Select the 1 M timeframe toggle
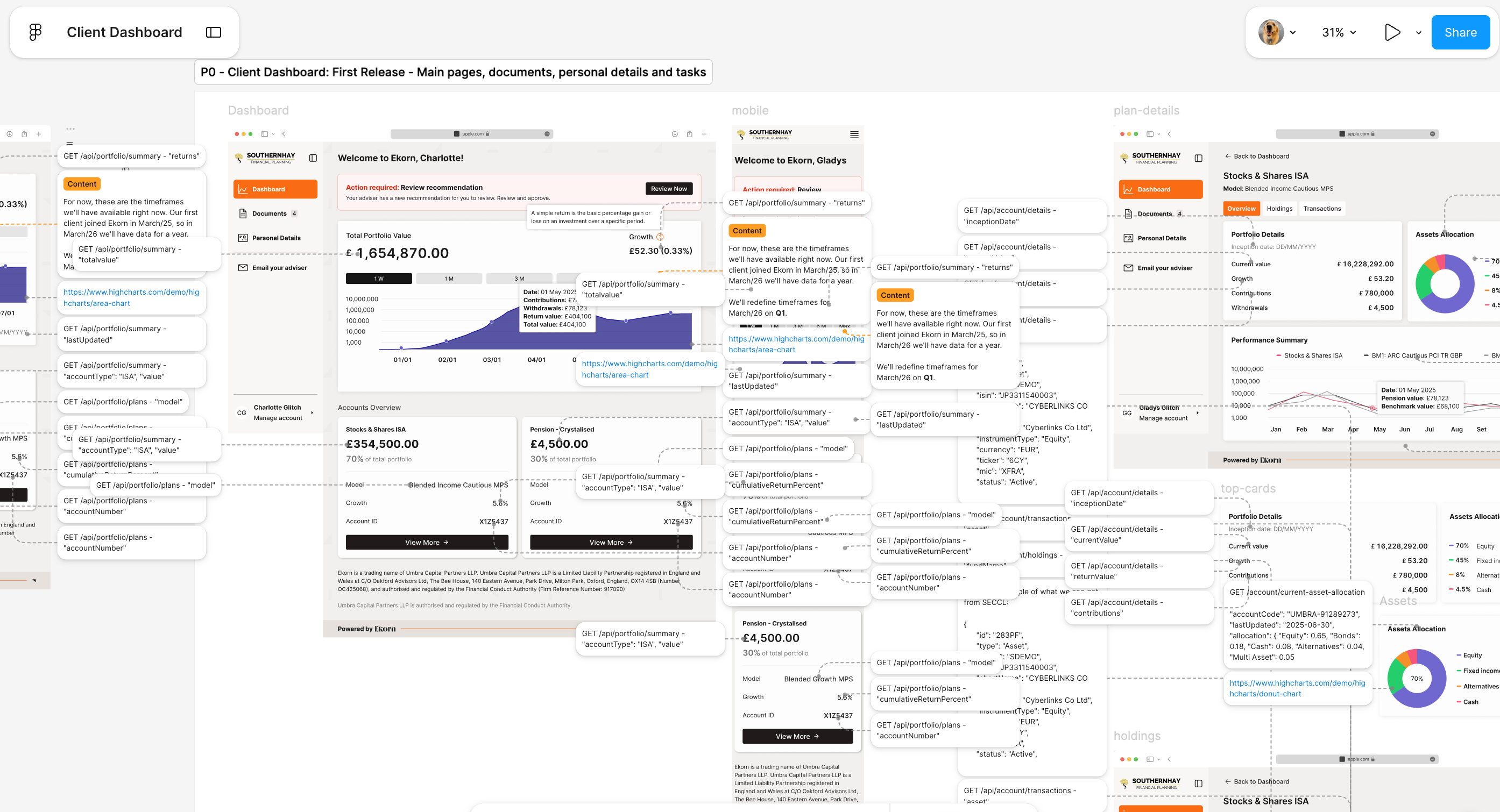 coord(449,279)
